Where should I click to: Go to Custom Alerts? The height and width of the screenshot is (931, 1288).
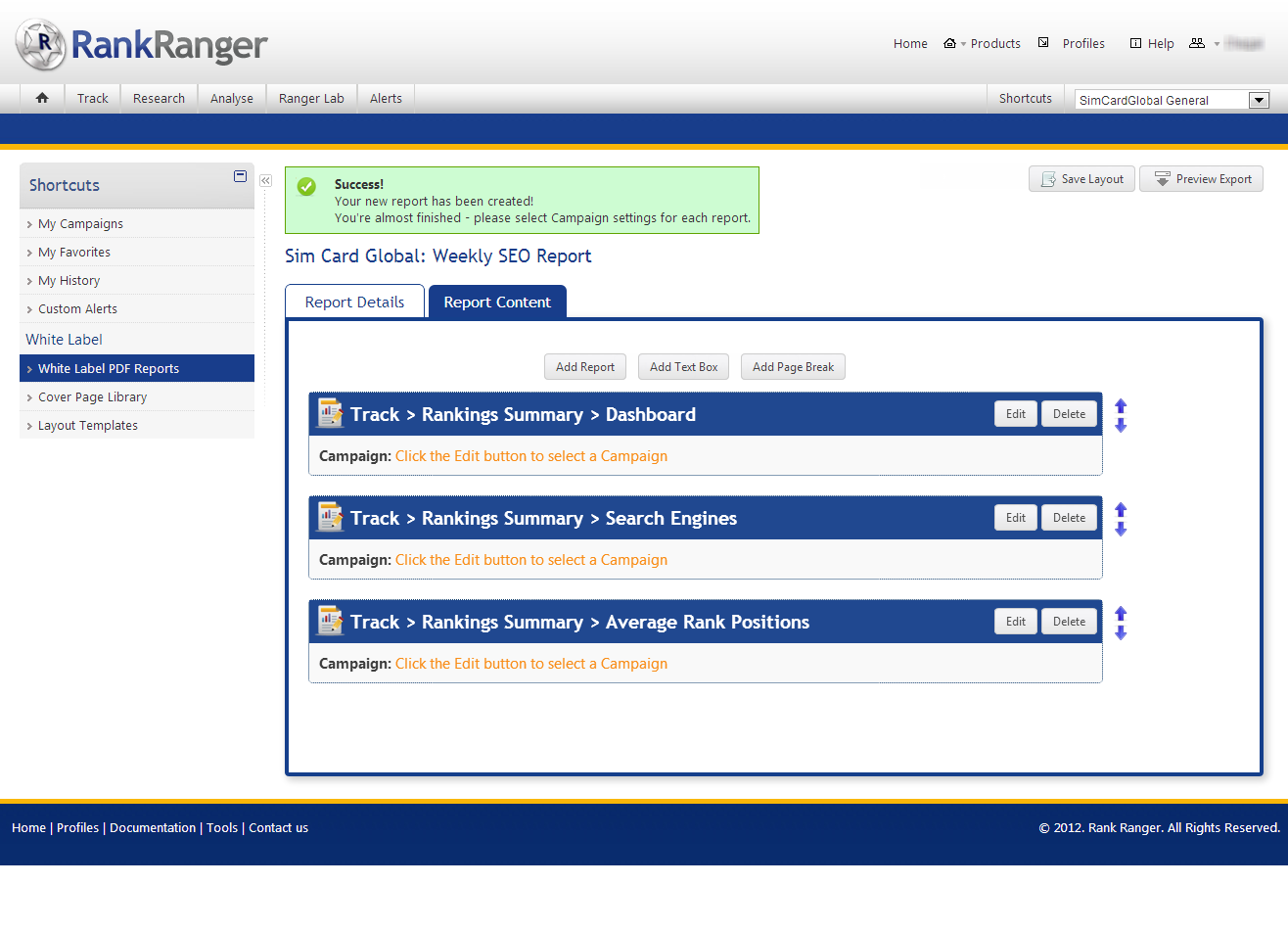point(137,309)
